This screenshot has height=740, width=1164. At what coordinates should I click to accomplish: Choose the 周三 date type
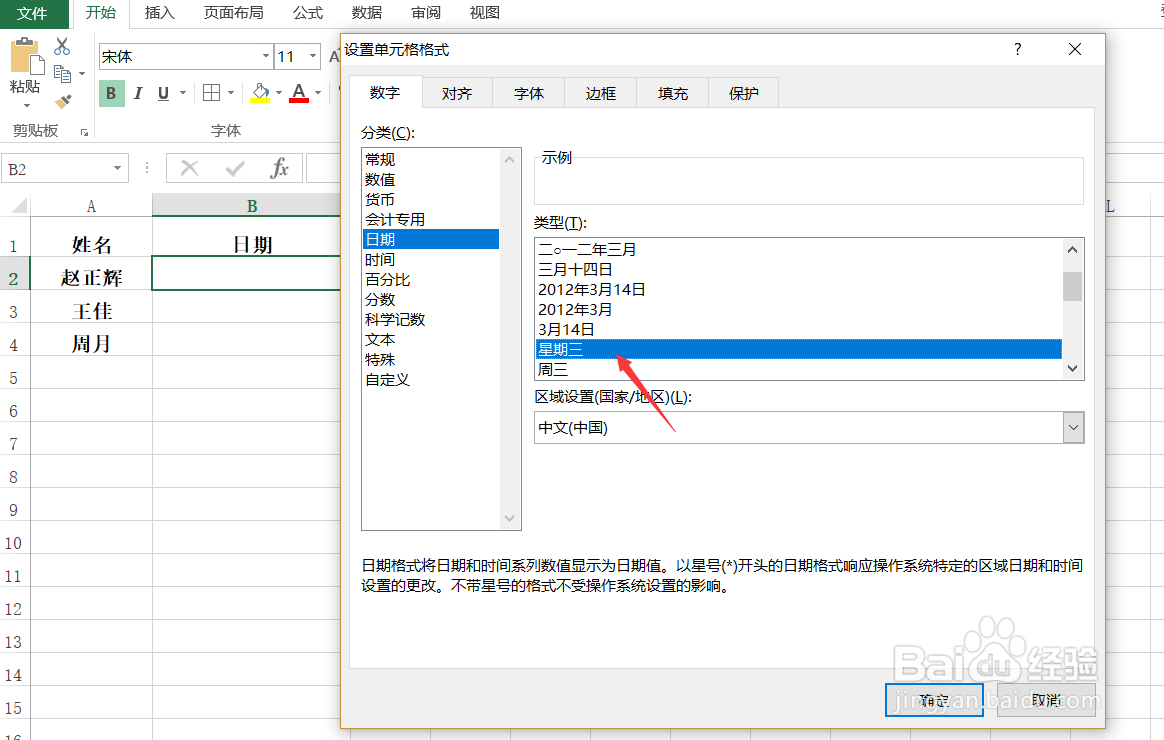pos(799,370)
